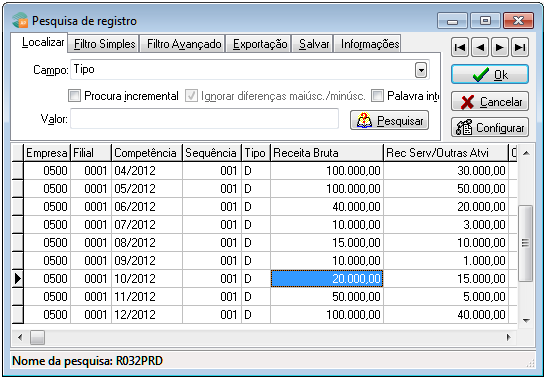546x379 pixels.
Task: Select the Competência cell 08/2012
Action: pos(147,243)
